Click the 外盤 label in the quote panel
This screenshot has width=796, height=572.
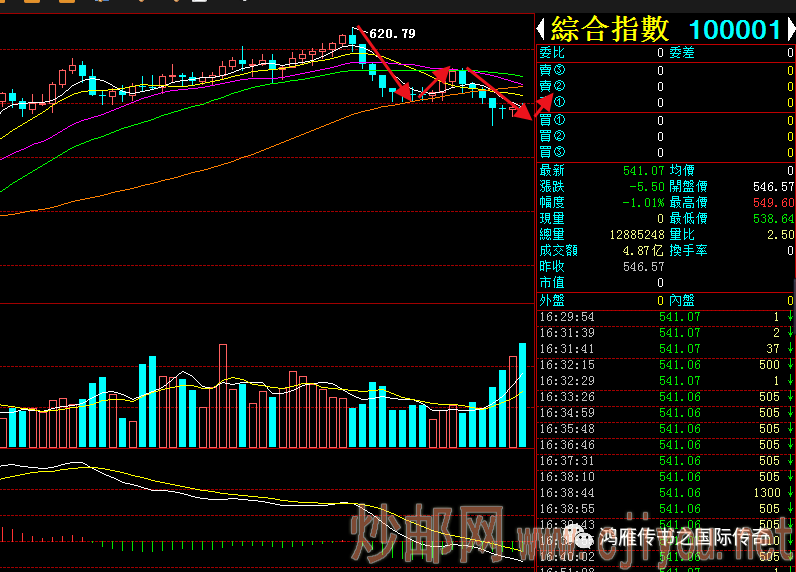(x=551, y=300)
